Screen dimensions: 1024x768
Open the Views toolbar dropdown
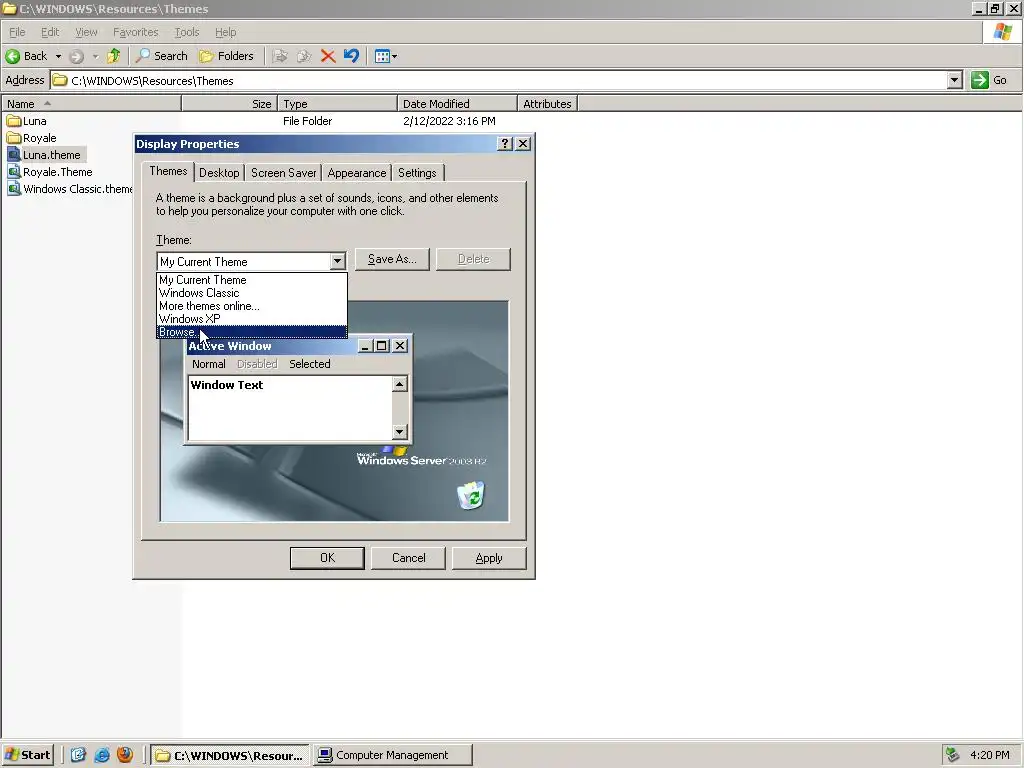[x=386, y=56]
